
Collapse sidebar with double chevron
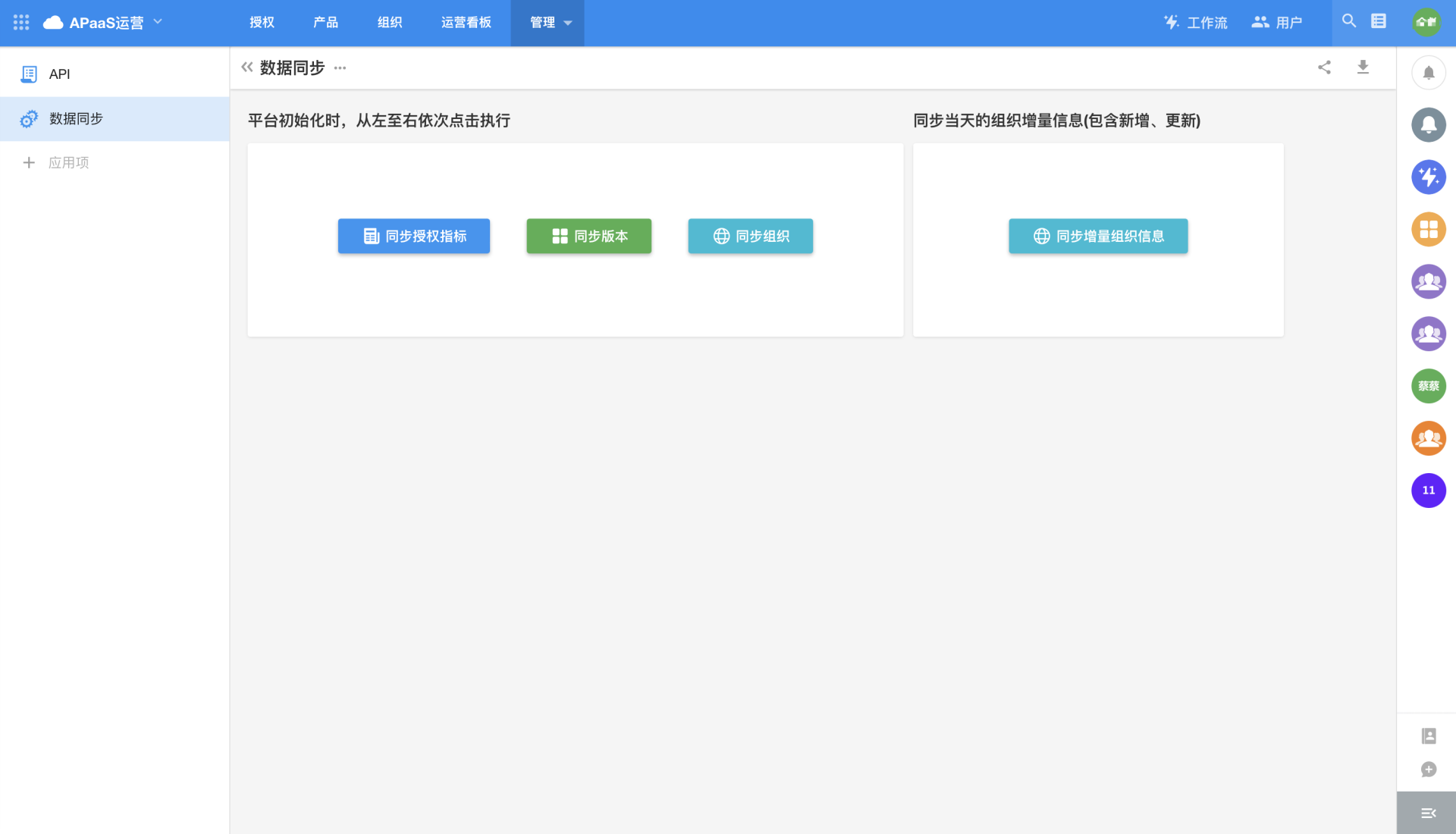pos(246,67)
